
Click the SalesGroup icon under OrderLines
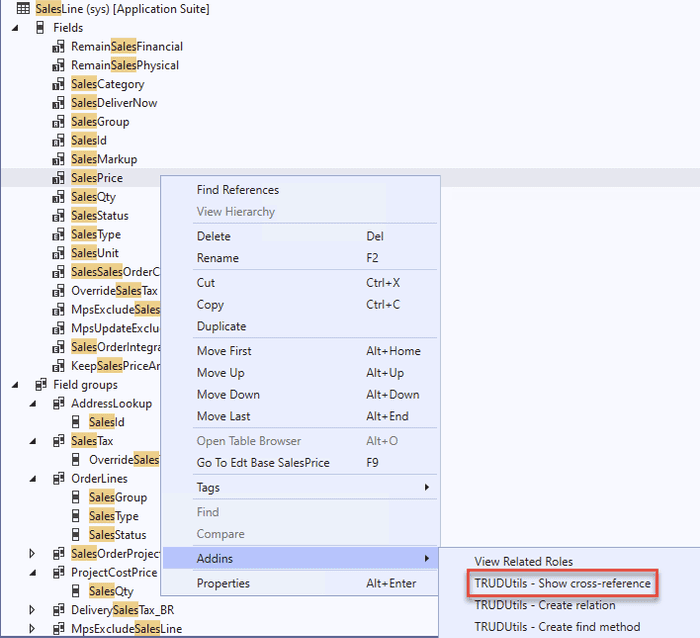pos(76,498)
